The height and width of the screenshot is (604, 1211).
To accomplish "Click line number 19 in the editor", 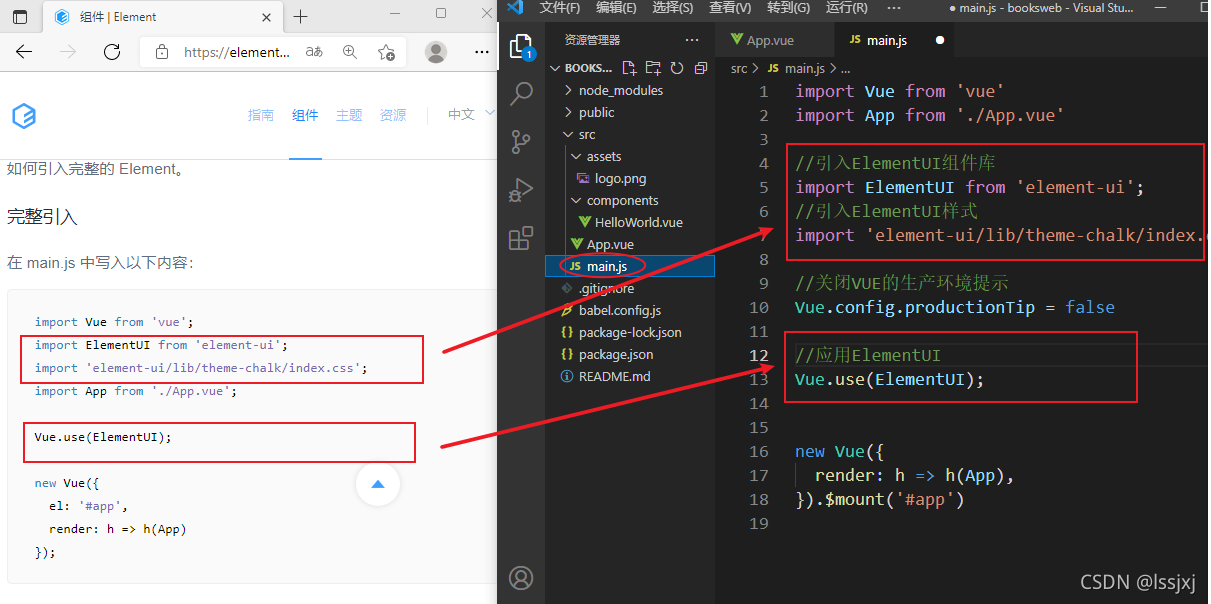I will point(758,523).
